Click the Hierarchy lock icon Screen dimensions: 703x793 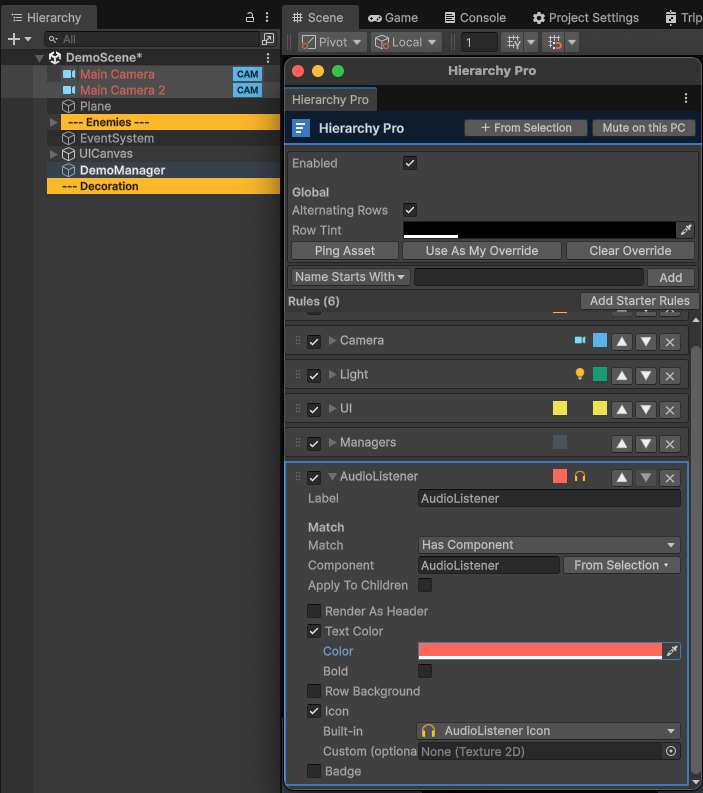249,18
